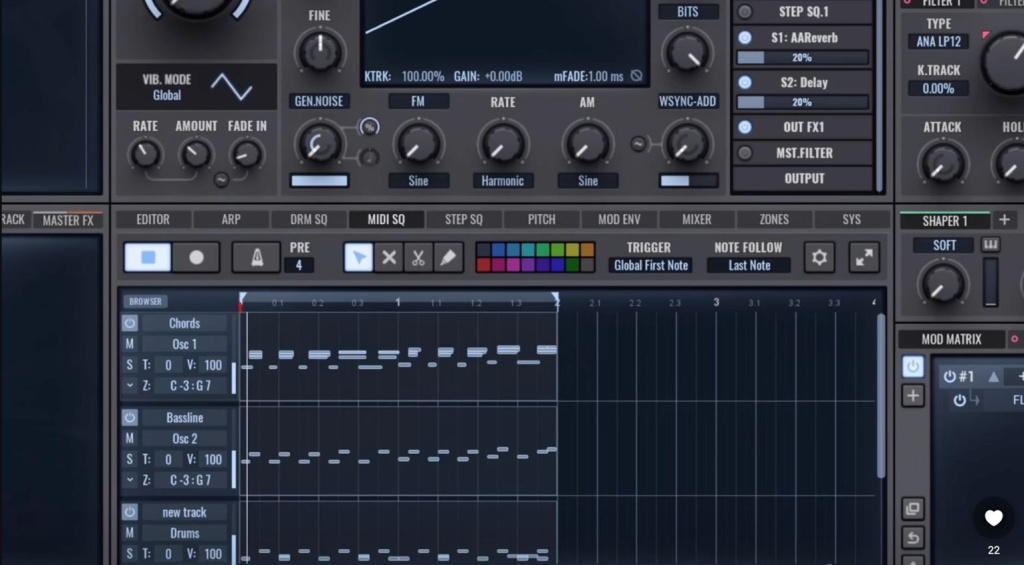Screen dimensions: 1024x565
Task: Pick the orange note color swatch
Action: (587, 250)
